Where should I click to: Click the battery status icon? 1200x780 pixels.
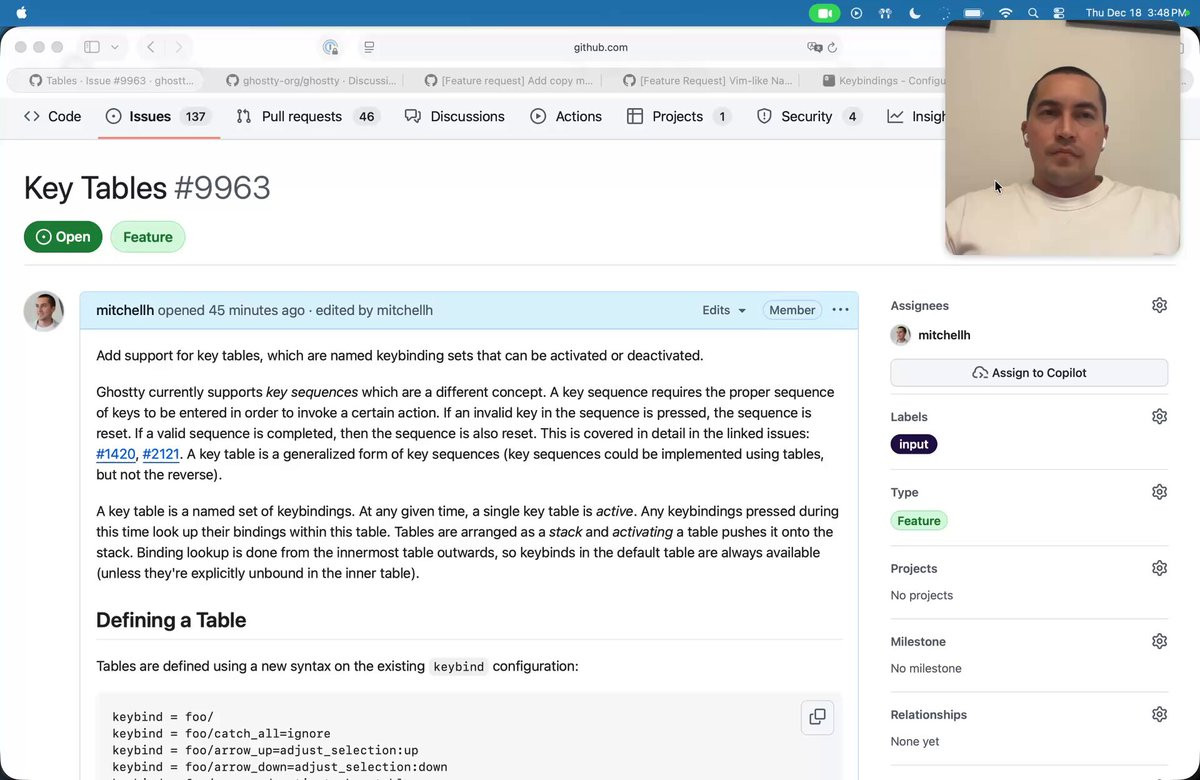pyautogui.click(x=973, y=13)
